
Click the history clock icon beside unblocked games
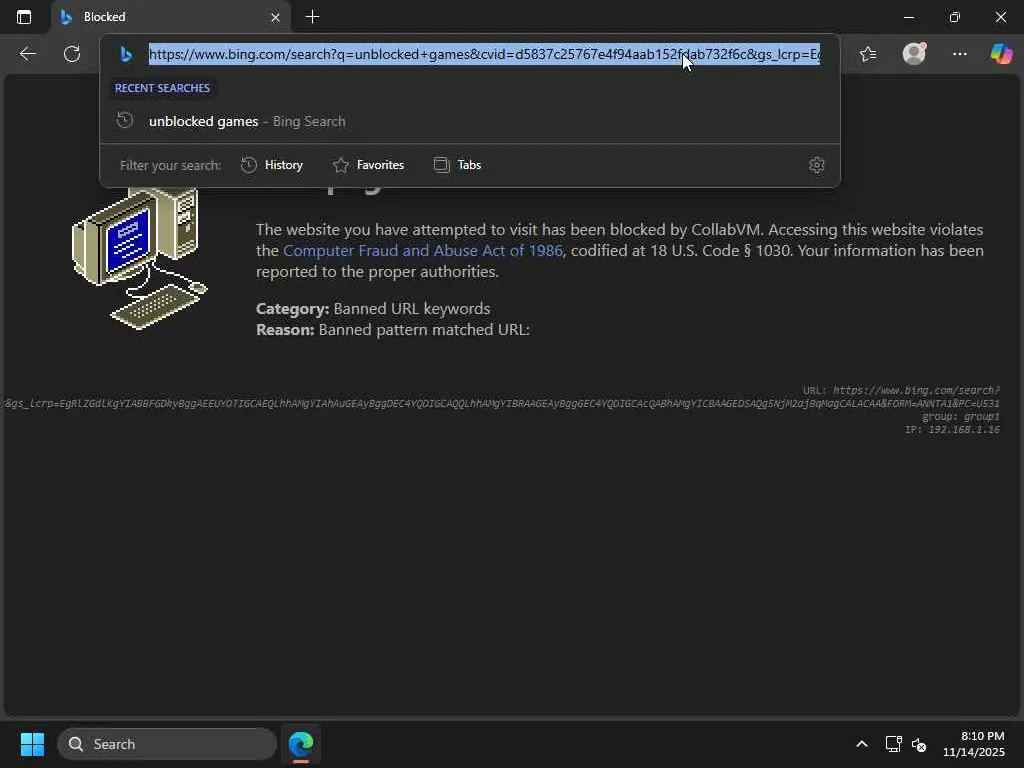[x=125, y=121]
